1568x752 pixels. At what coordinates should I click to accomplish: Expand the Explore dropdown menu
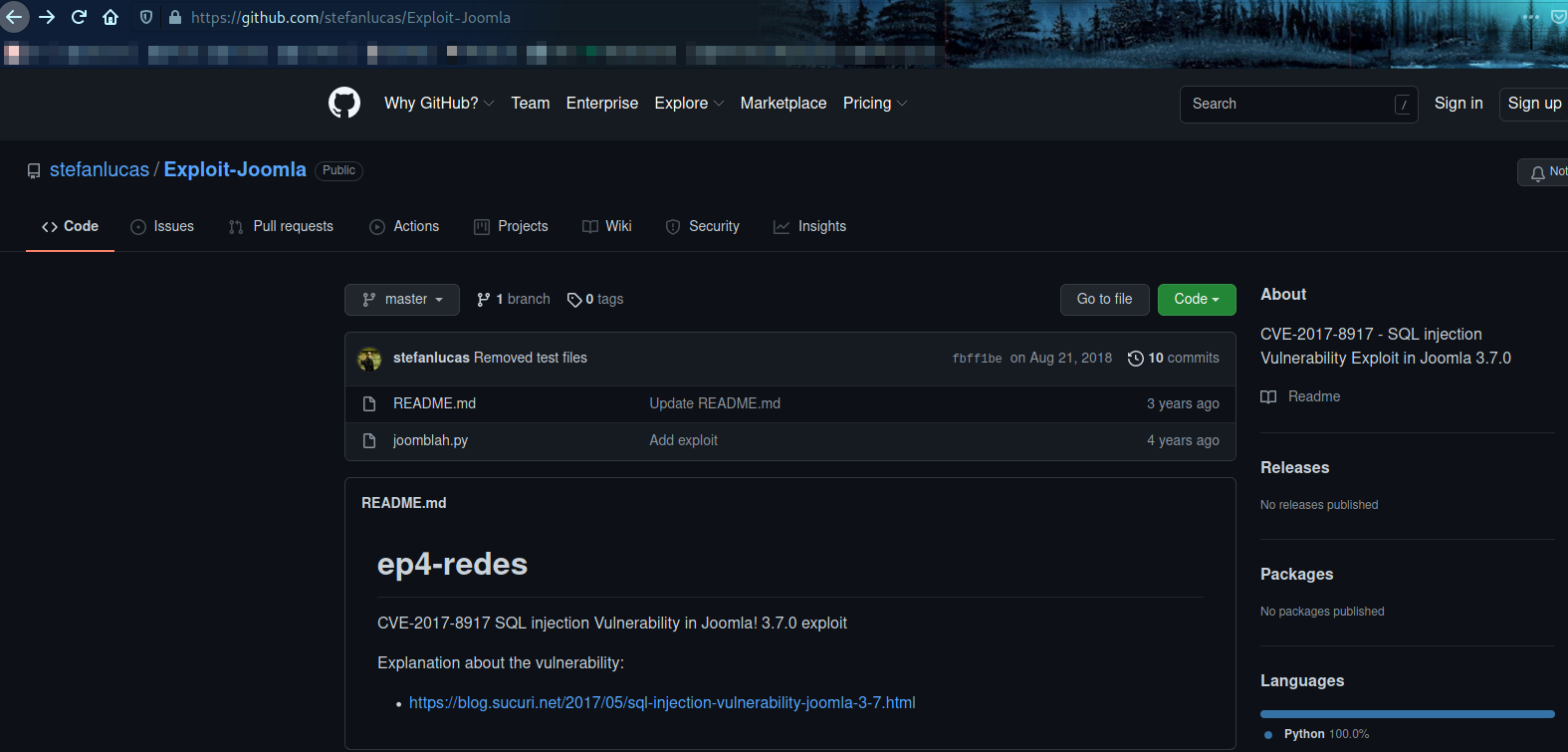click(x=689, y=103)
